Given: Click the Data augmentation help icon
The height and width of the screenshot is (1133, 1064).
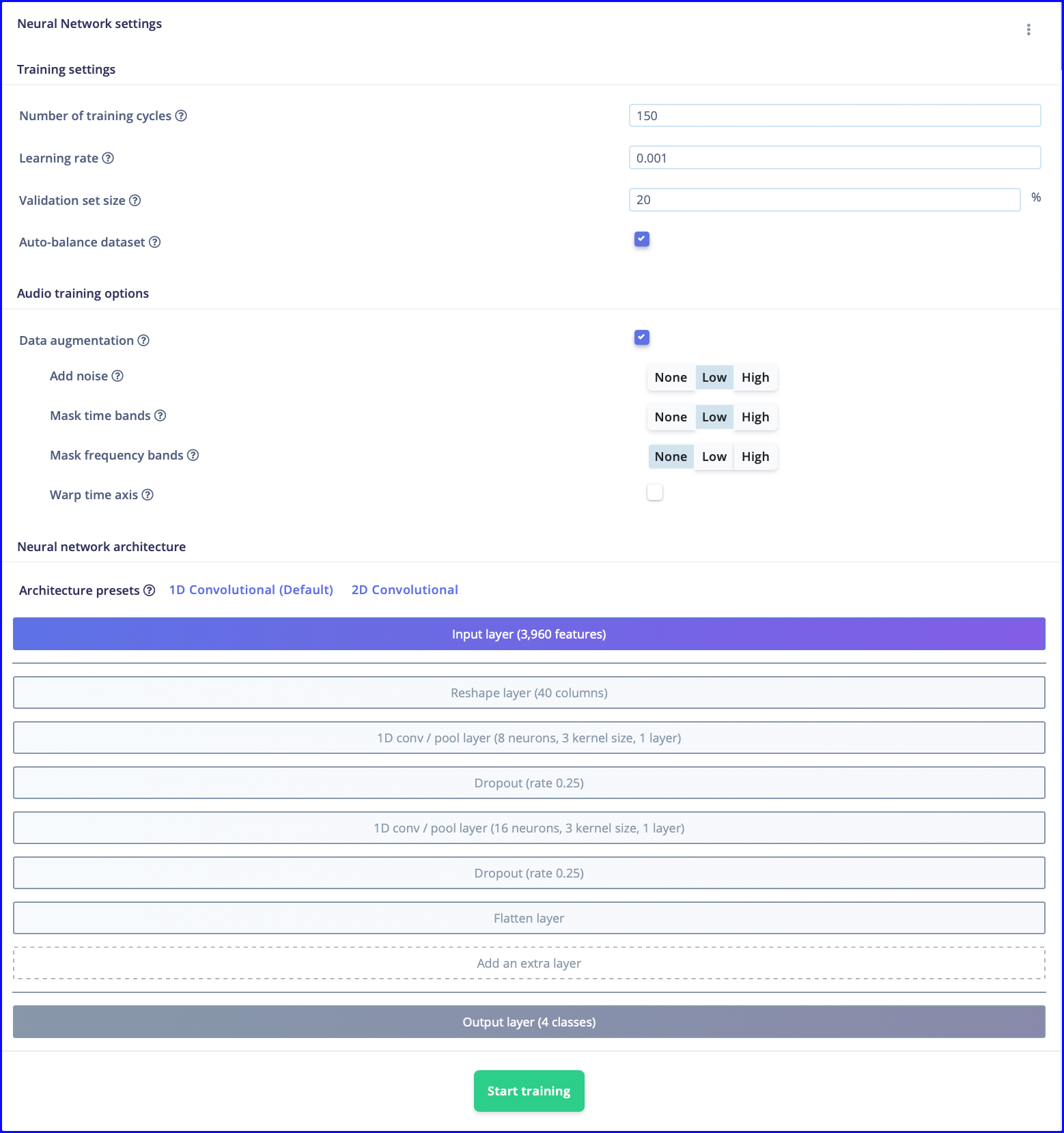Looking at the screenshot, I should pyautogui.click(x=143, y=340).
